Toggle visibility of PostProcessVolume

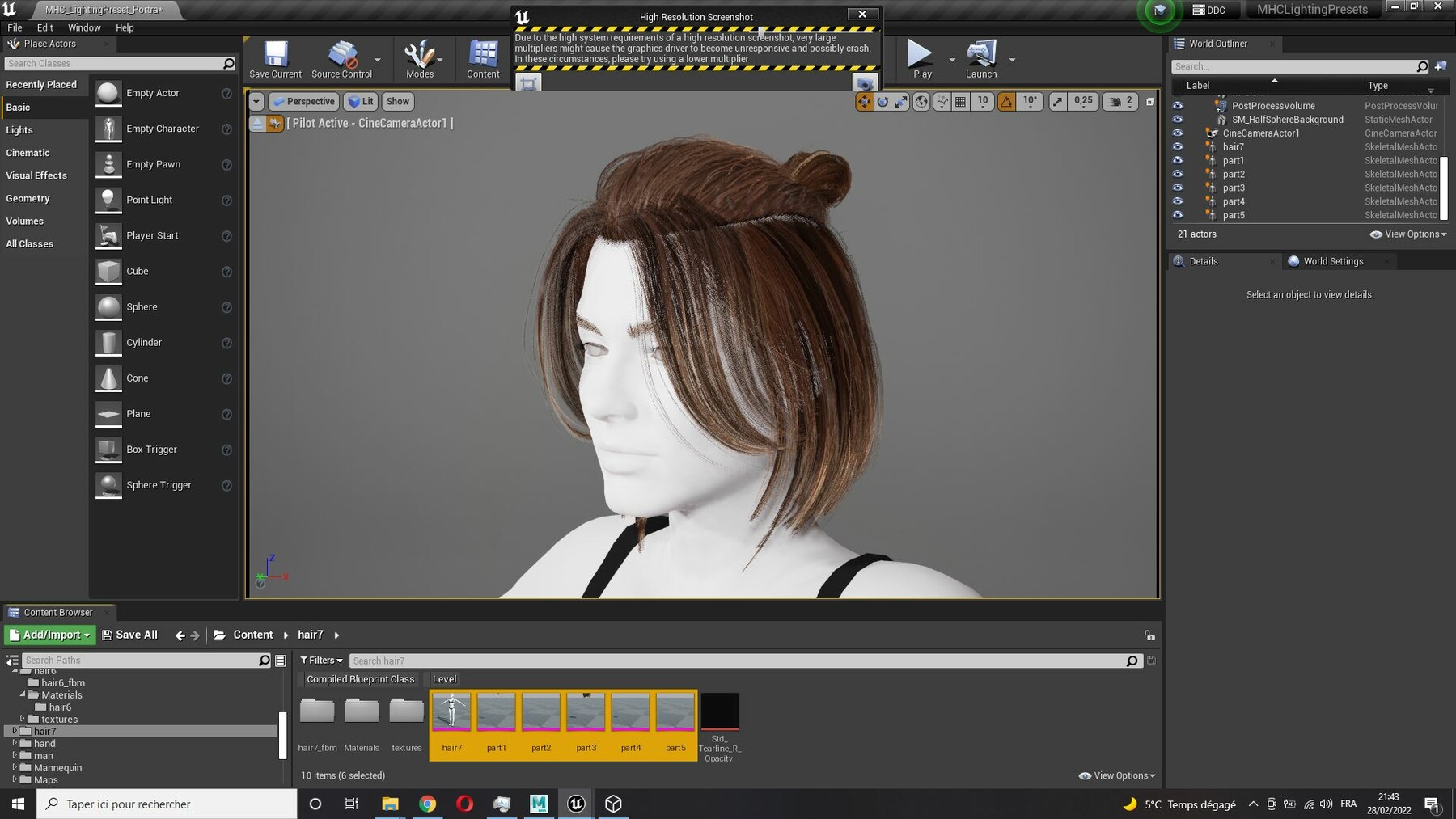1178,105
